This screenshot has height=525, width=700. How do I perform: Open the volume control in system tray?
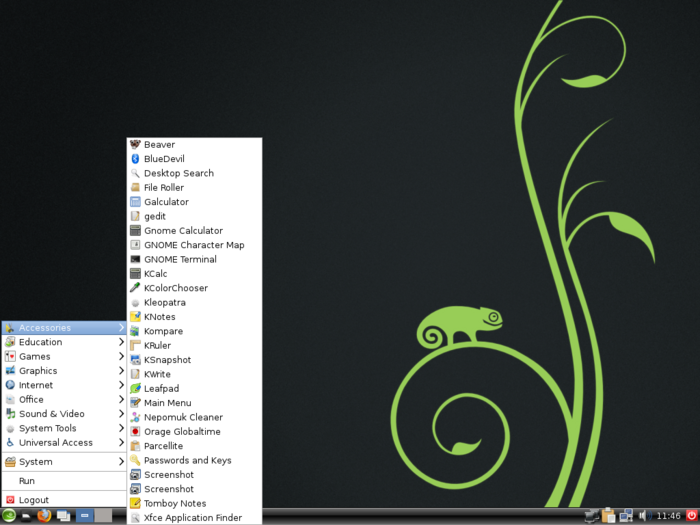pos(643,516)
